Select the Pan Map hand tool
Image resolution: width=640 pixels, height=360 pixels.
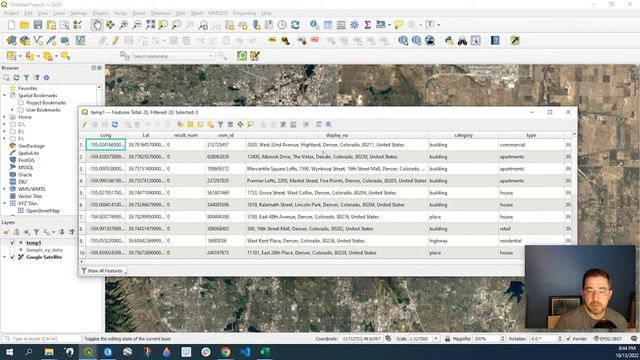[x=97, y=25]
